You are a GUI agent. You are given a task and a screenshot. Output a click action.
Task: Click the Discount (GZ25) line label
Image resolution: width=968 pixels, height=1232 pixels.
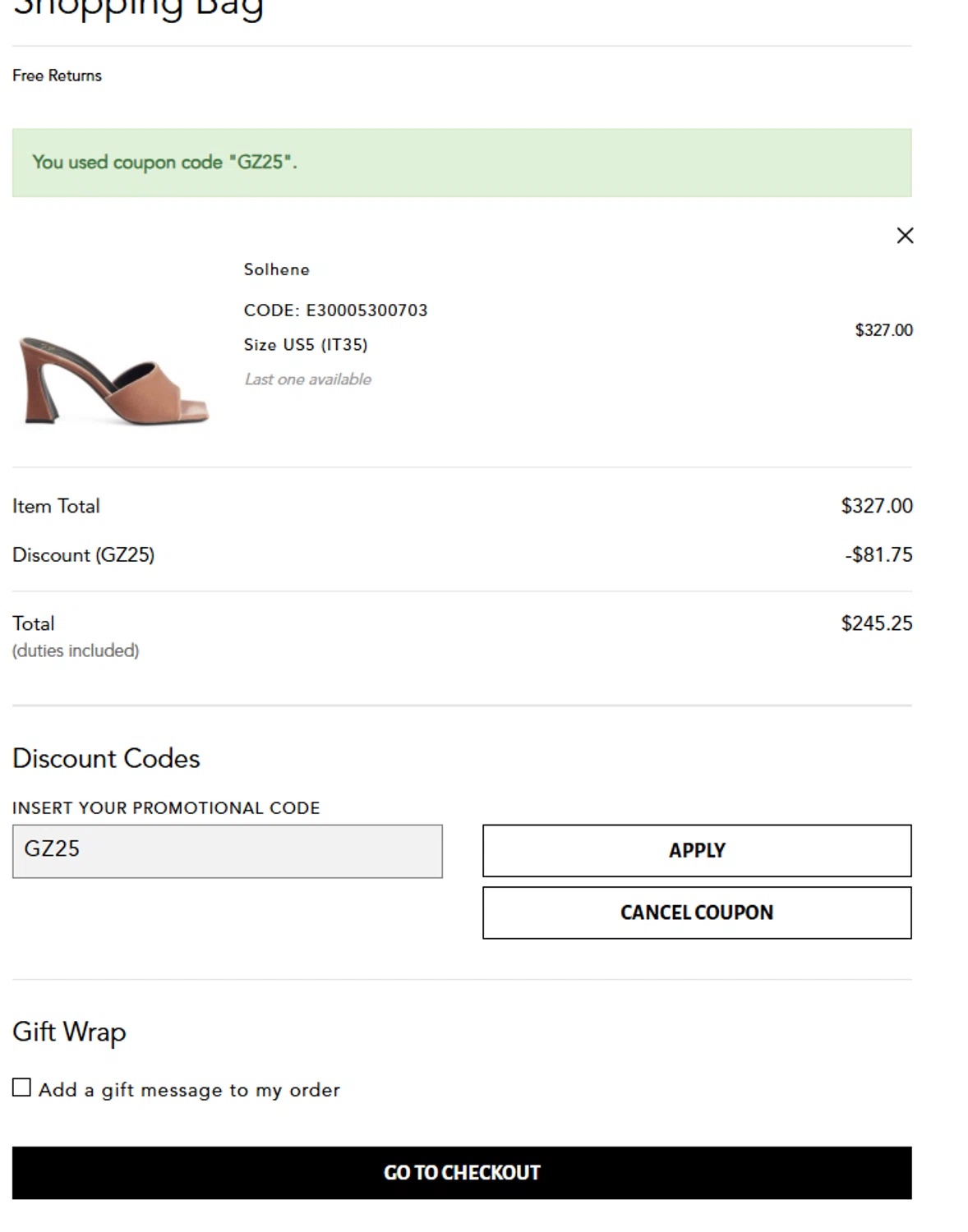(83, 555)
